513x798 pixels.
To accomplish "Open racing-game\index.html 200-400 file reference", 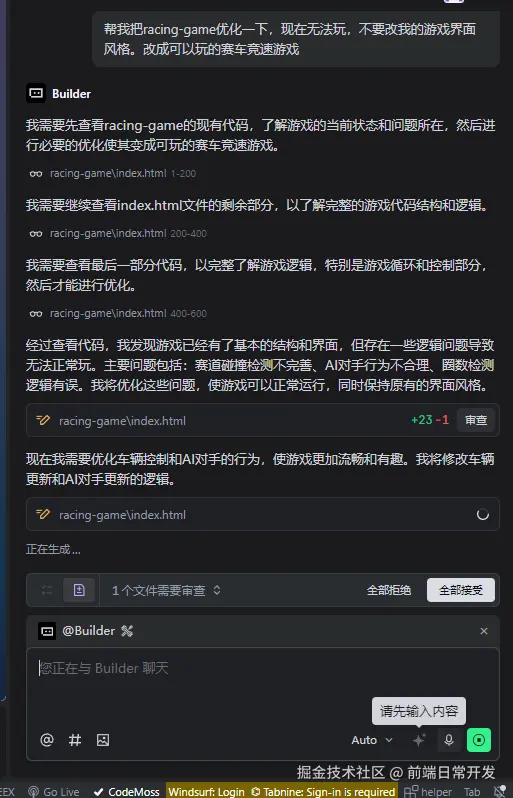I will (128, 234).
